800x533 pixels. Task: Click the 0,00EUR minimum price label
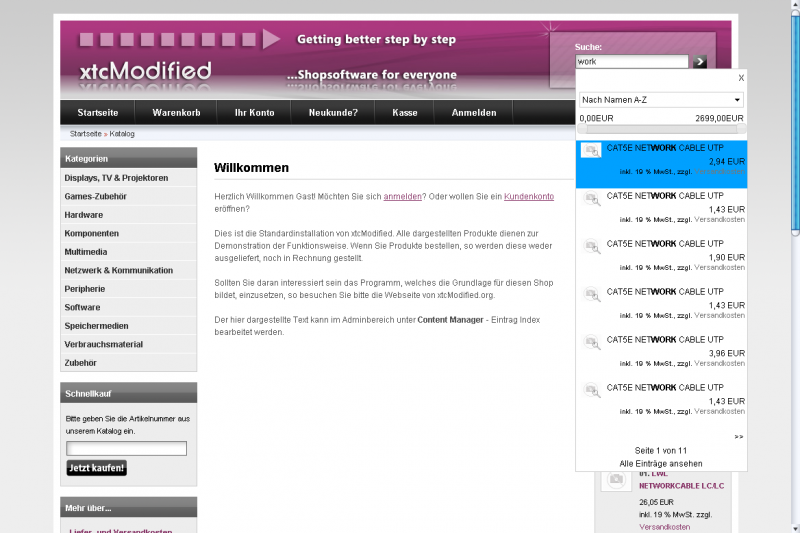click(x=596, y=118)
